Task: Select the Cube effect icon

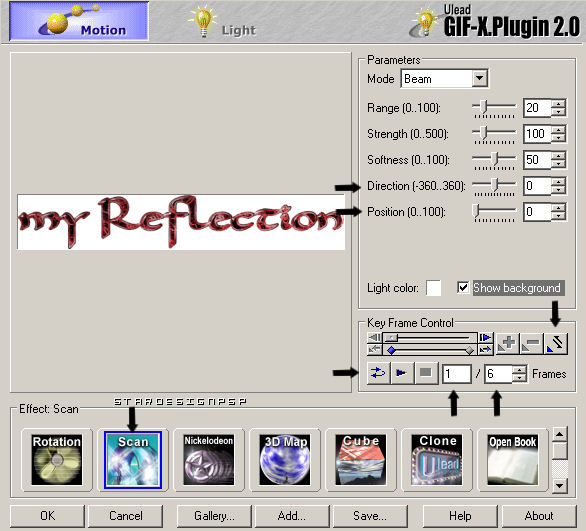Action: pos(361,460)
